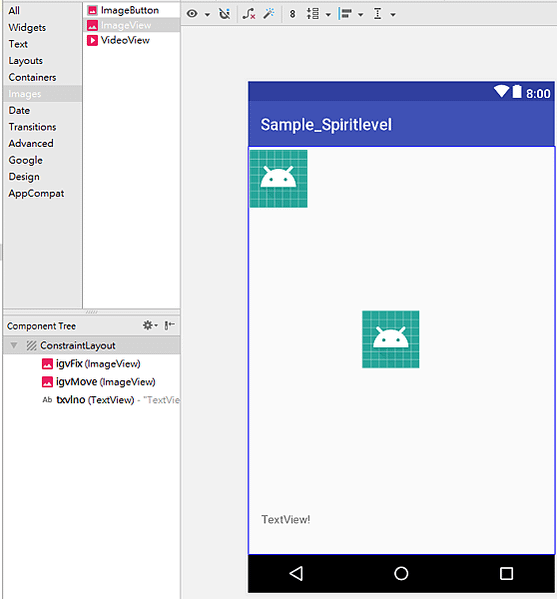Set default margins value 8
The width and height of the screenshot is (557, 599).
click(x=292, y=14)
